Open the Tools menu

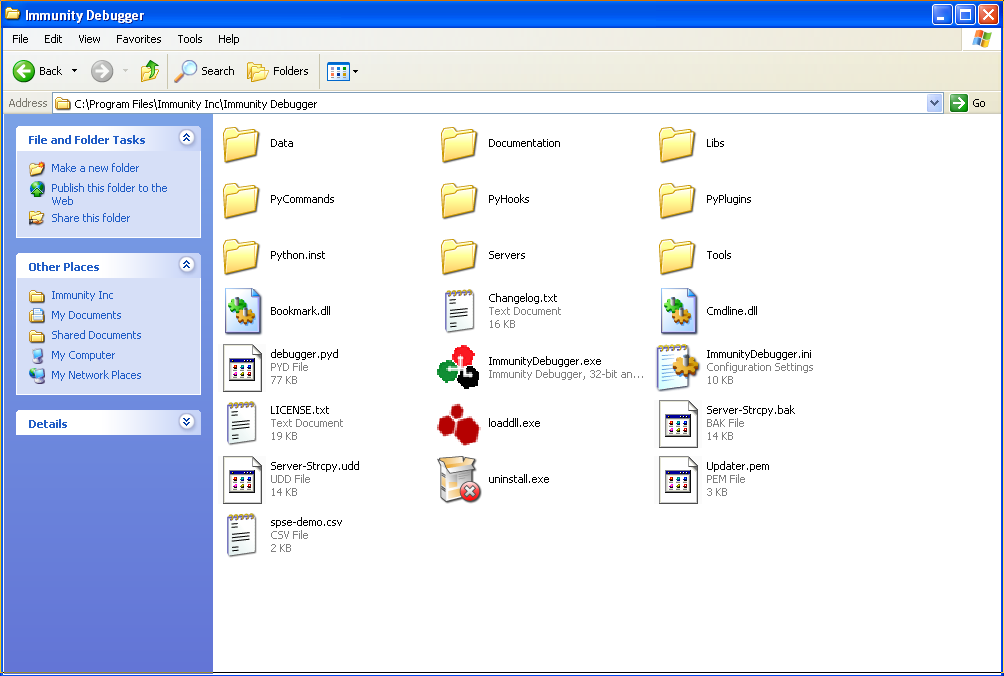tap(189, 39)
